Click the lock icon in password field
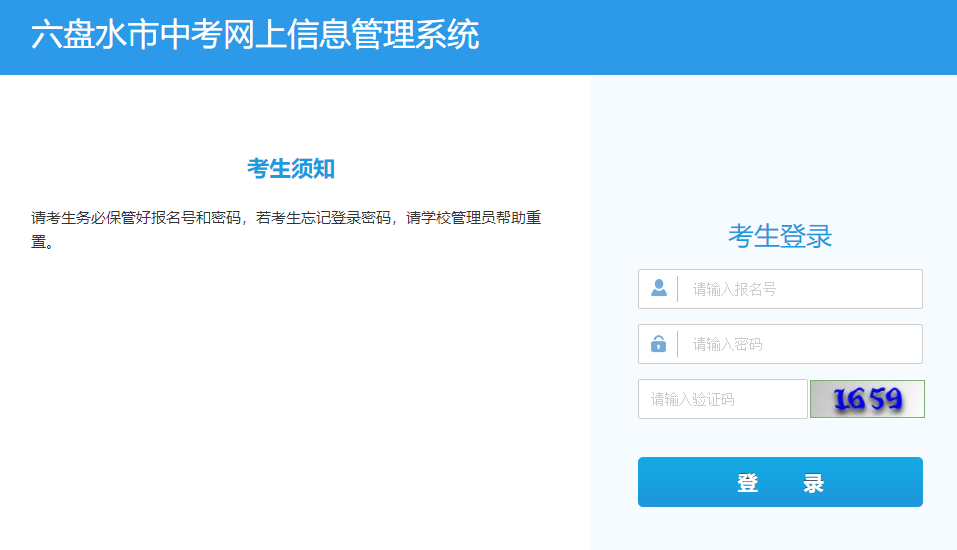 (658, 344)
